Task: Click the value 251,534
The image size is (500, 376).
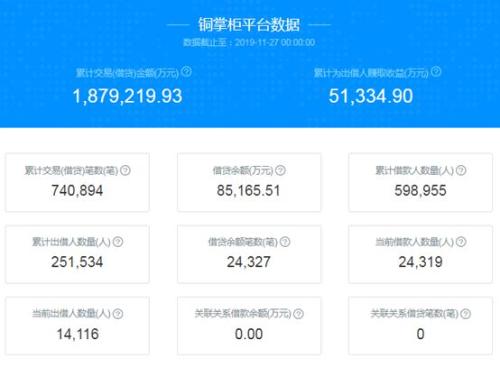Action: [77, 262]
